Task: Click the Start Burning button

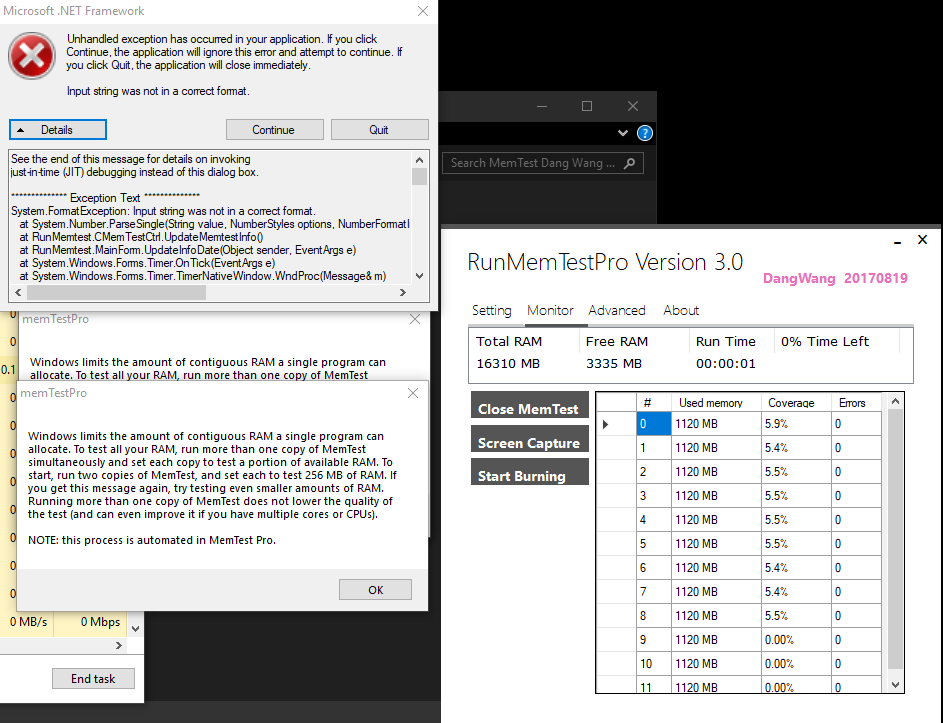Action: pyautogui.click(x=529, y=472)
